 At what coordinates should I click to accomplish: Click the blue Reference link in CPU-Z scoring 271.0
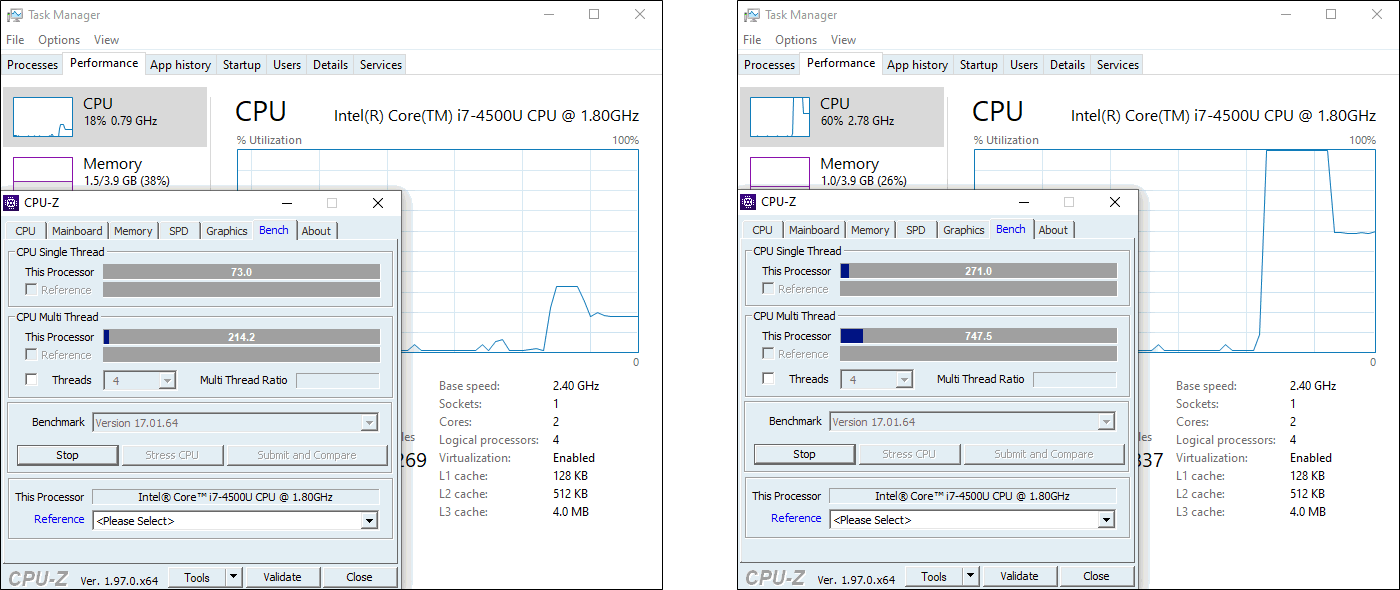pyautogui.click(x=796, y=518)
